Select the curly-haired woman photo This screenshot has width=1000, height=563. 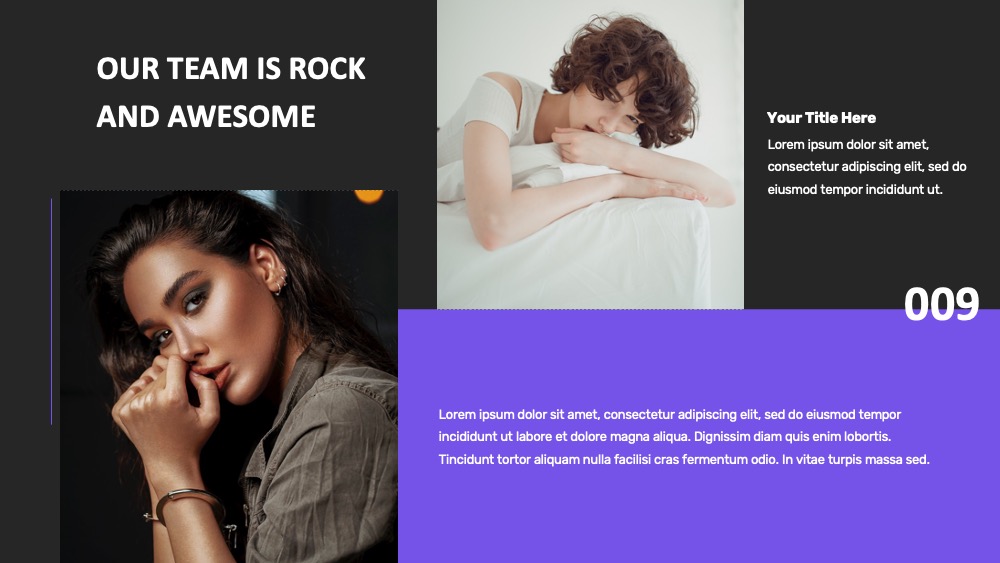click(590, 154)
